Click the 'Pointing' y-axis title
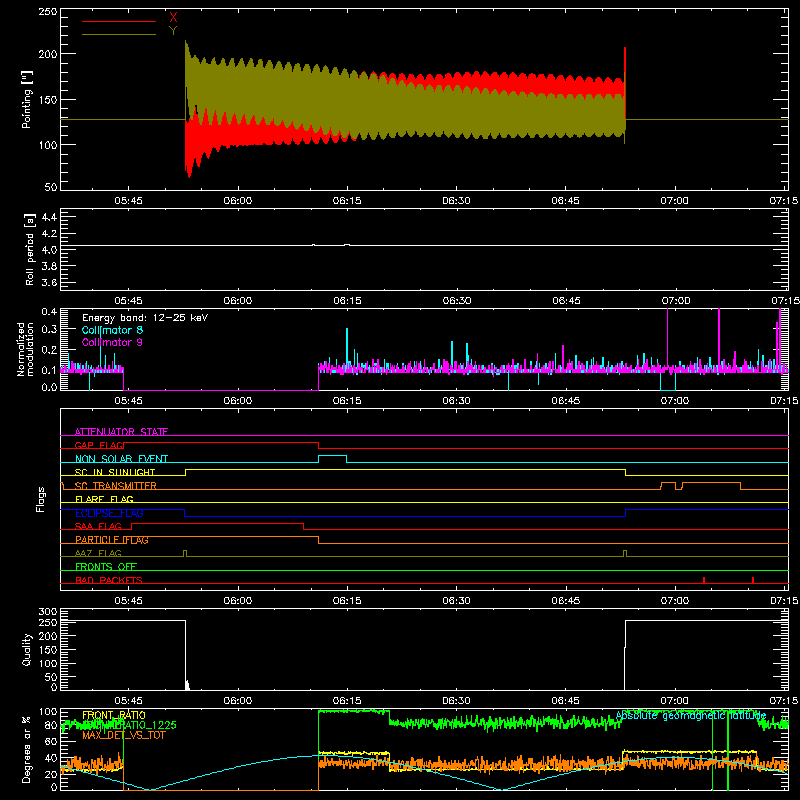This screenshot has height=800, width=800. click(x=27, y=100)
